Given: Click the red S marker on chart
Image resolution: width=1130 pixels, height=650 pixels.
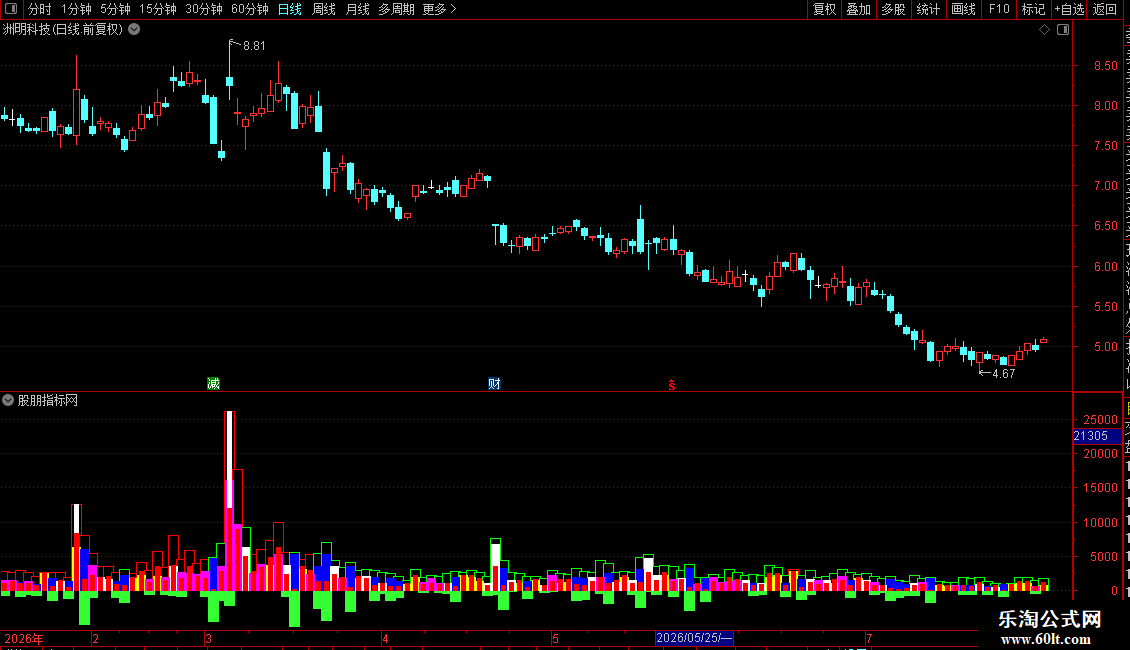Looking at the screenshot, I should (x=672, y=386).
